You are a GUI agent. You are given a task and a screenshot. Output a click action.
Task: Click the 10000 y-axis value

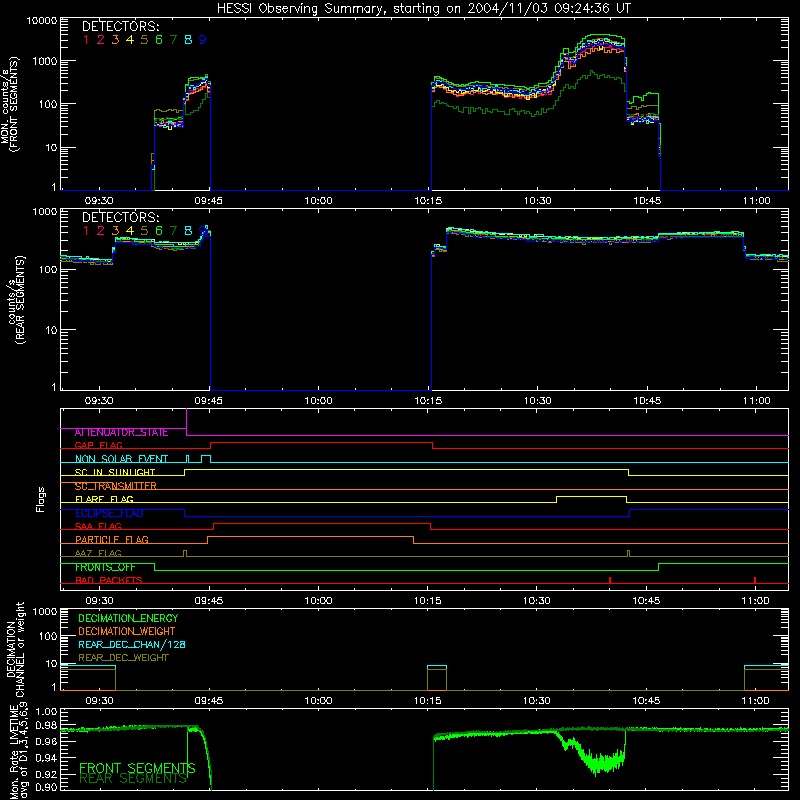point(42,21)
